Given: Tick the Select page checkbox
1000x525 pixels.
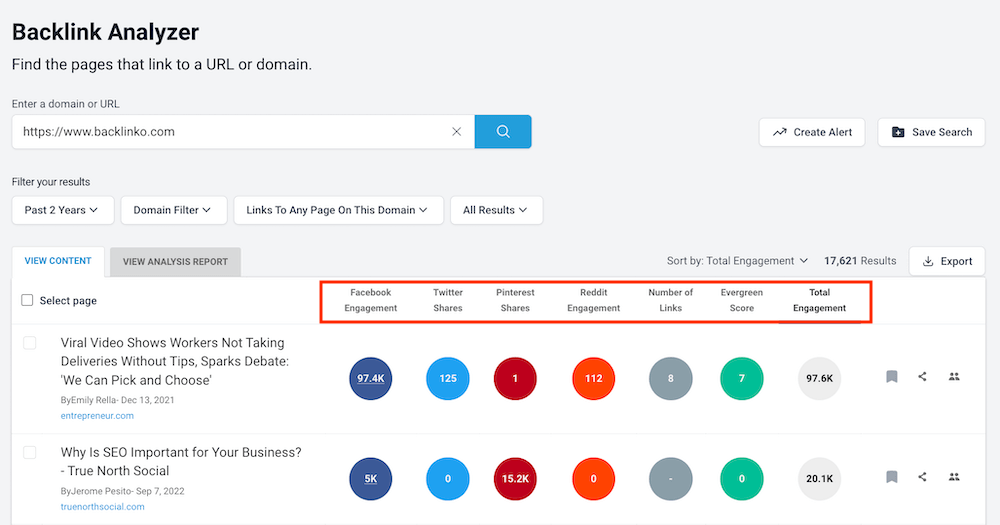Looking at the screenshot, I should (27, 300).
